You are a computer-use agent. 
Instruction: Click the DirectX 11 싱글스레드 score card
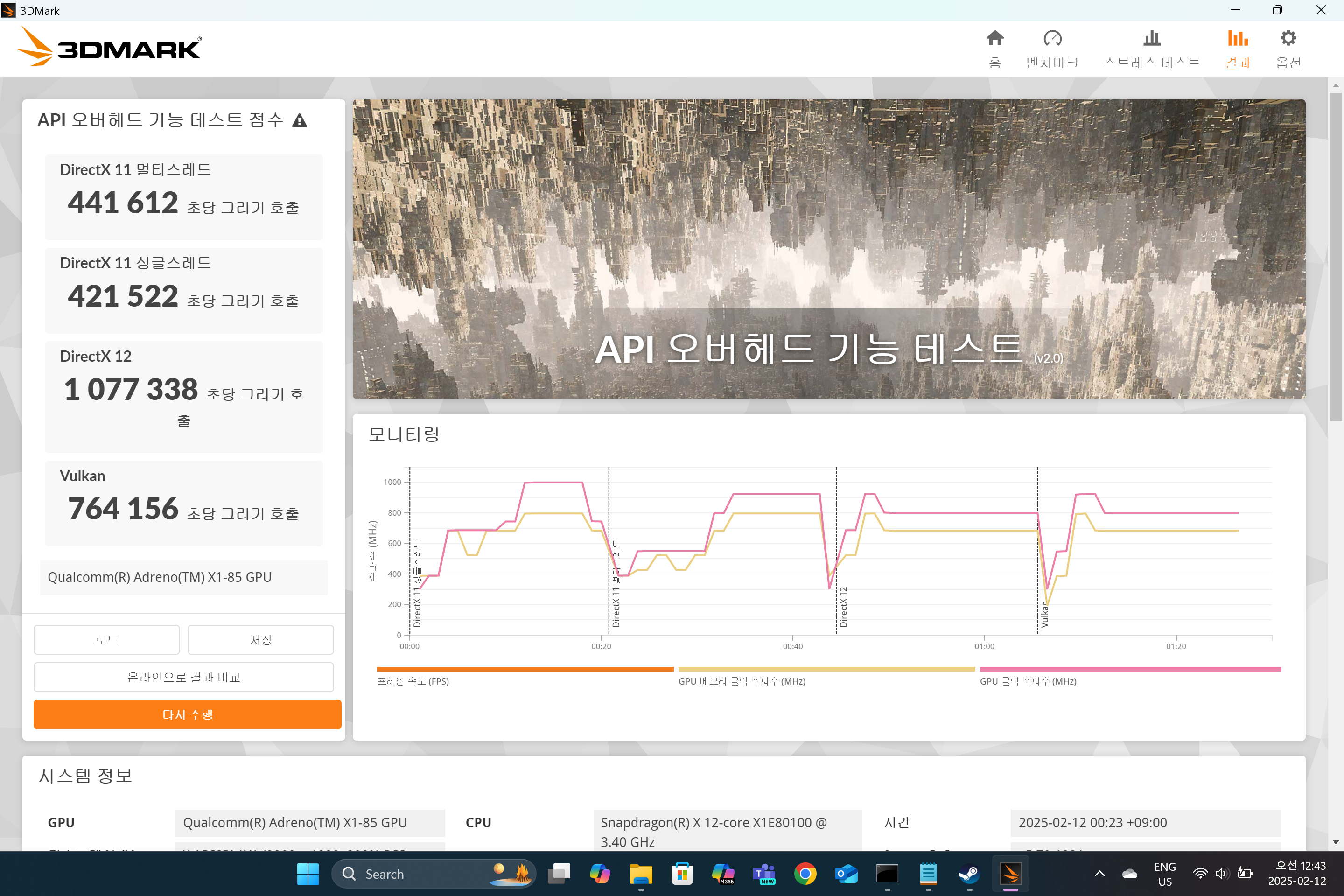click(183, 290)
